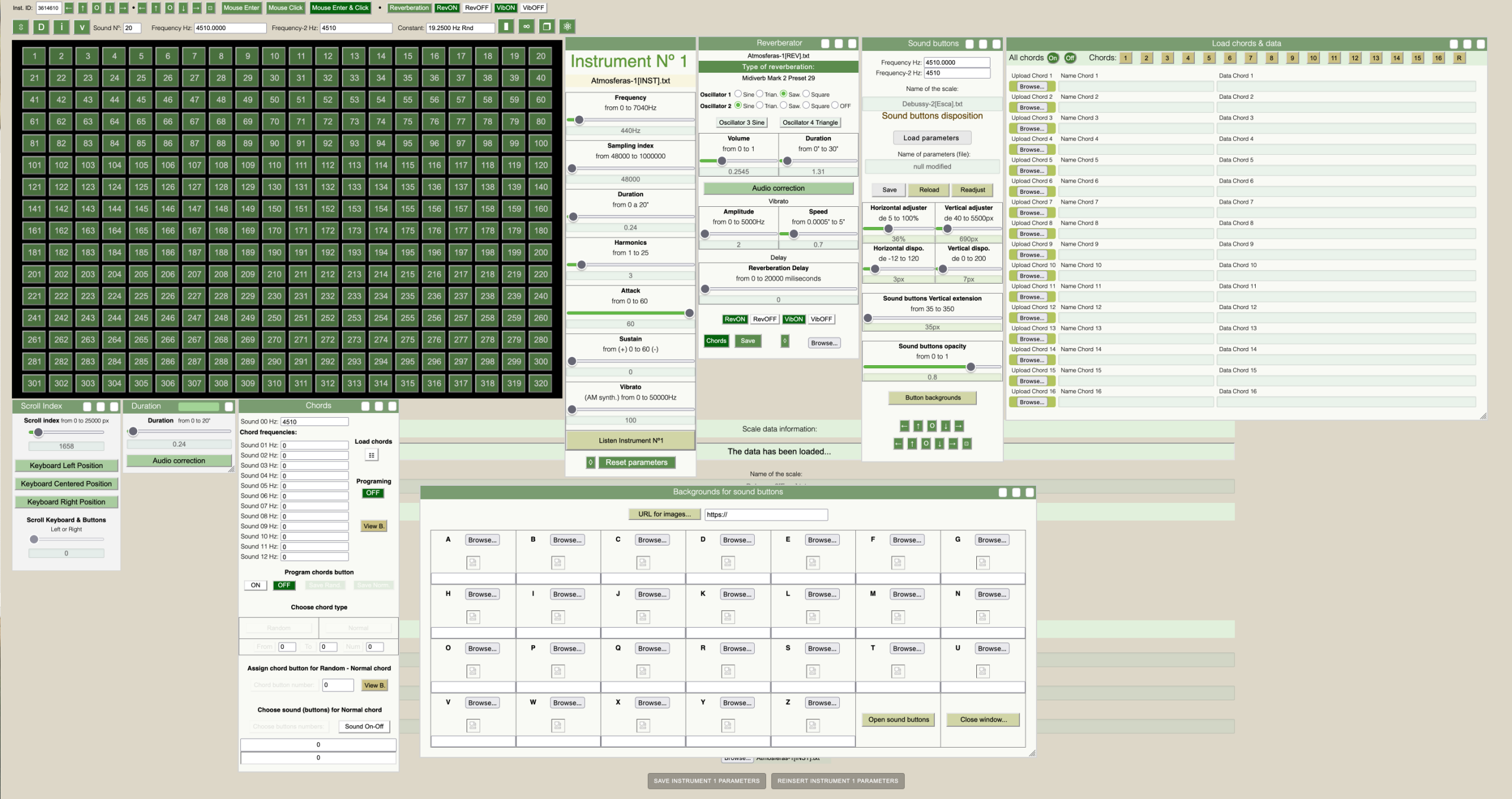Click sound button number 160

coord(541,209)
